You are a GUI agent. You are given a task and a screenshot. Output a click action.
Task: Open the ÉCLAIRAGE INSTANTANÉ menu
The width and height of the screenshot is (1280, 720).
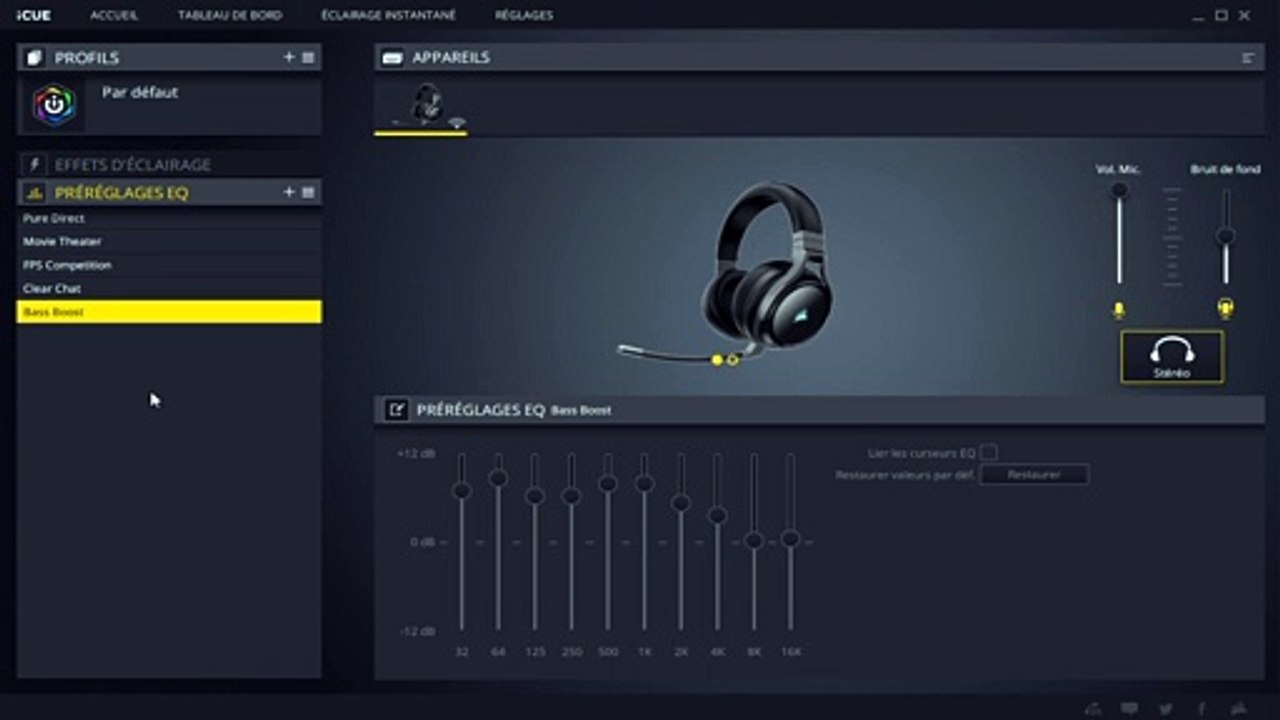point(389,15)
